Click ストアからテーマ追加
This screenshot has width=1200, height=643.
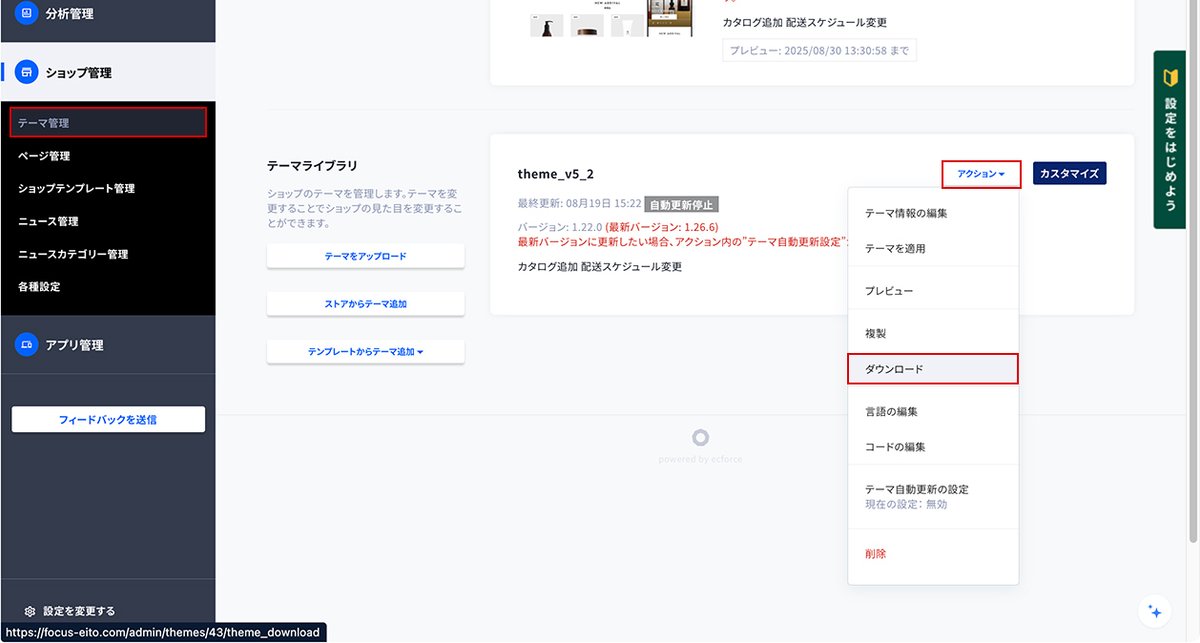coord(365,303)
